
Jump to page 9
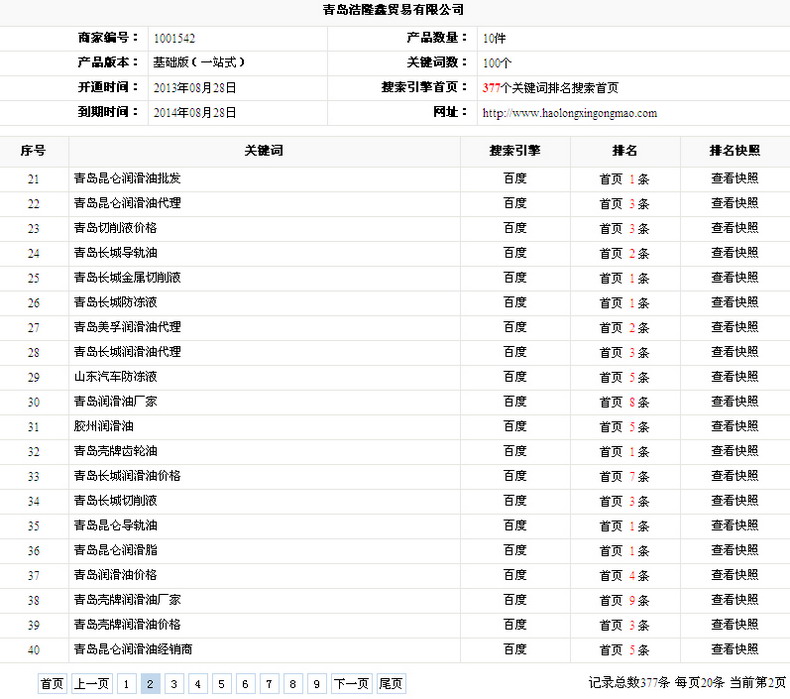(316, 684)
